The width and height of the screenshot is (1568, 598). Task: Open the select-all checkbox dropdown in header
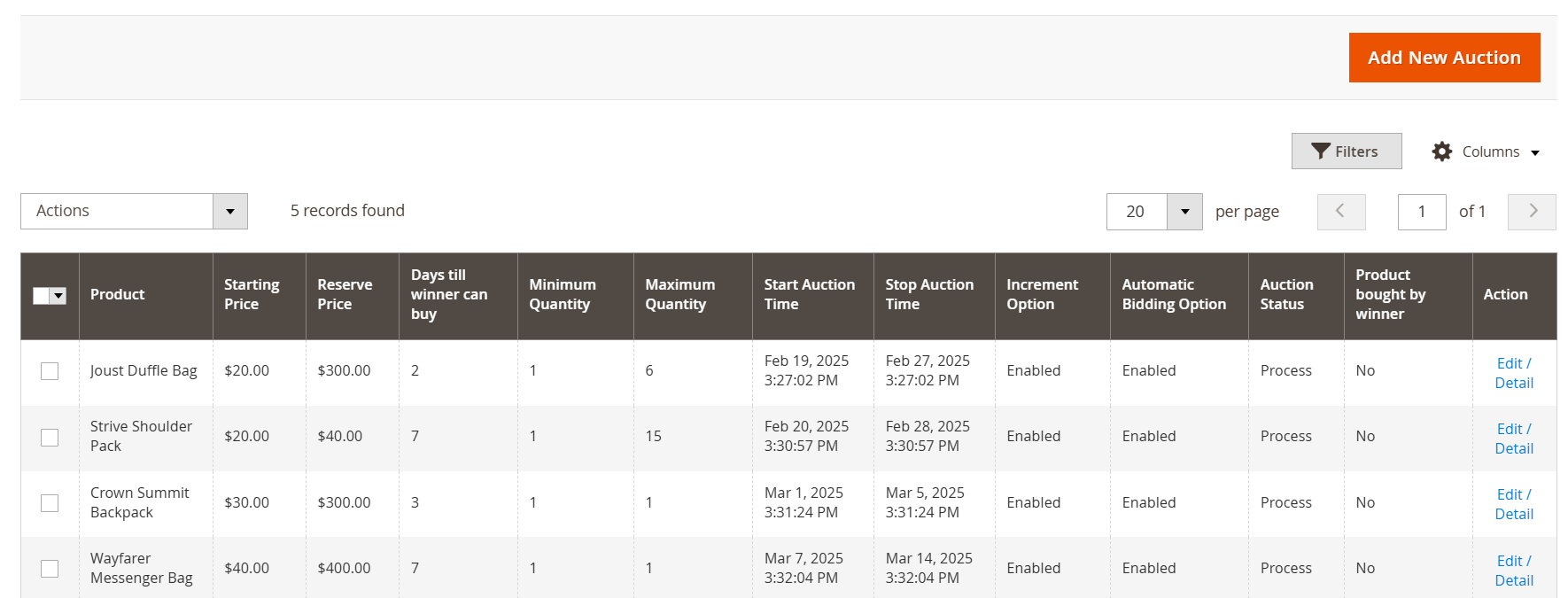[x=58, y=296]
